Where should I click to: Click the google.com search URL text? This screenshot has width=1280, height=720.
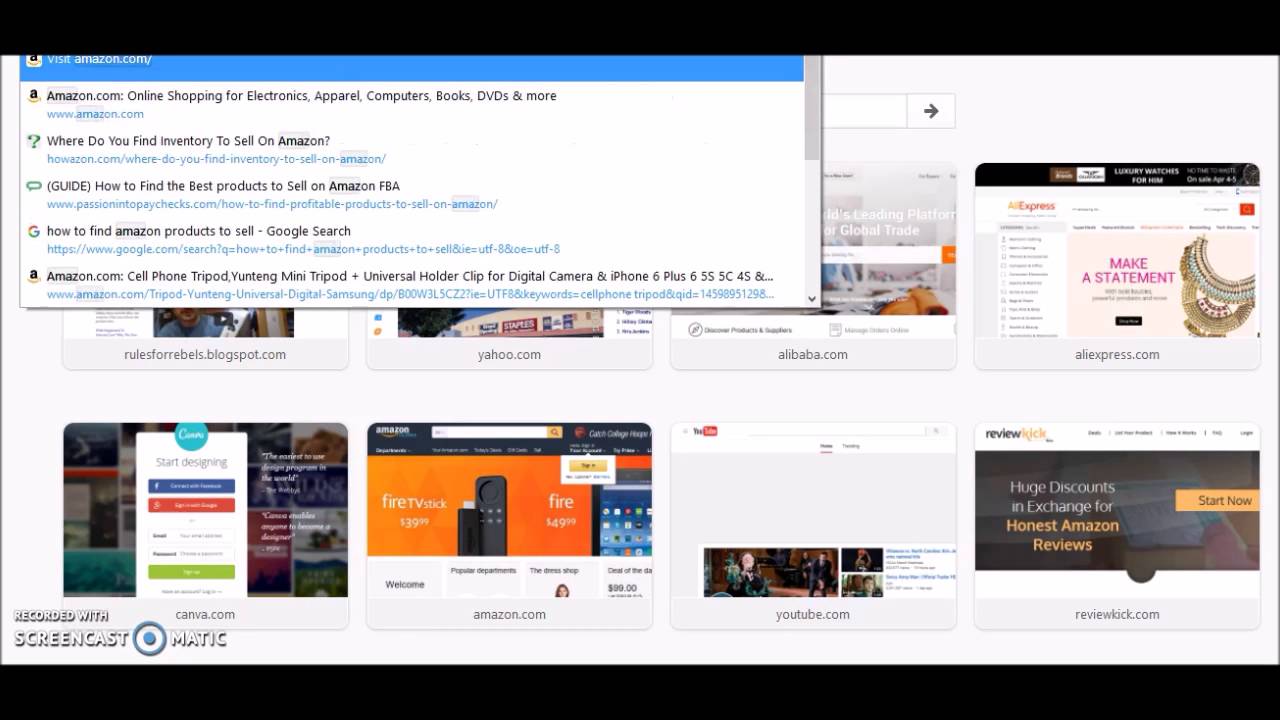coord(303,249)
